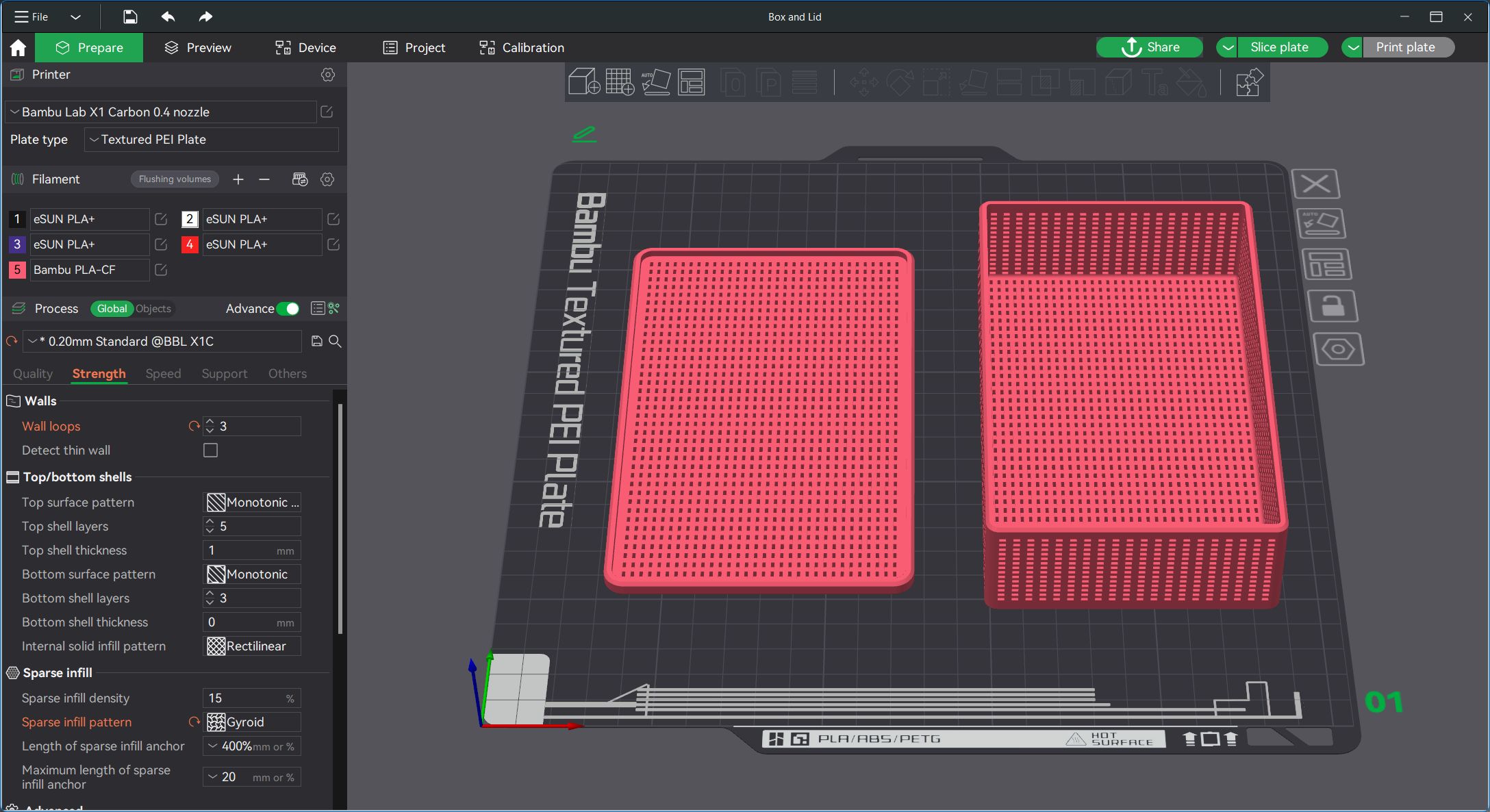Viewport: 1490px width, 812px height.
Task: Select the slice settings icon
Action: coord(334,308)
